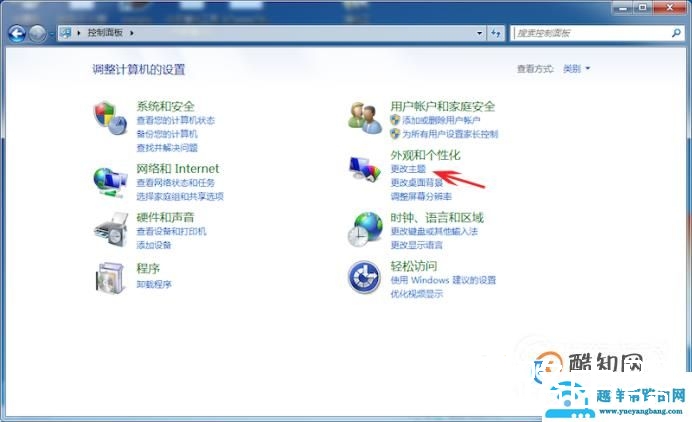Image resolution: width=692 pixels, height=422 pixels.
Task: Click the 硬件和声音 printer icon
Action: point(110,231)
